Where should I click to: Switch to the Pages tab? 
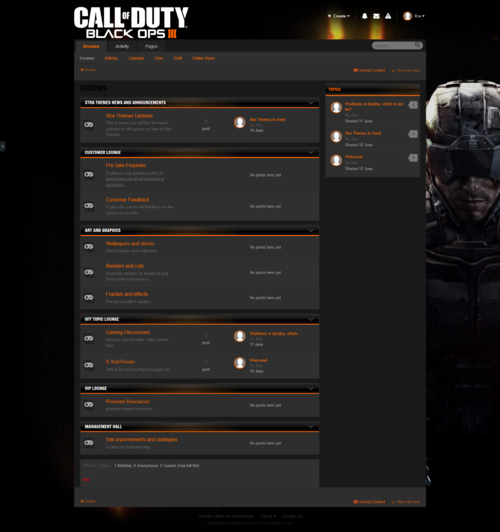coord(151,46)
